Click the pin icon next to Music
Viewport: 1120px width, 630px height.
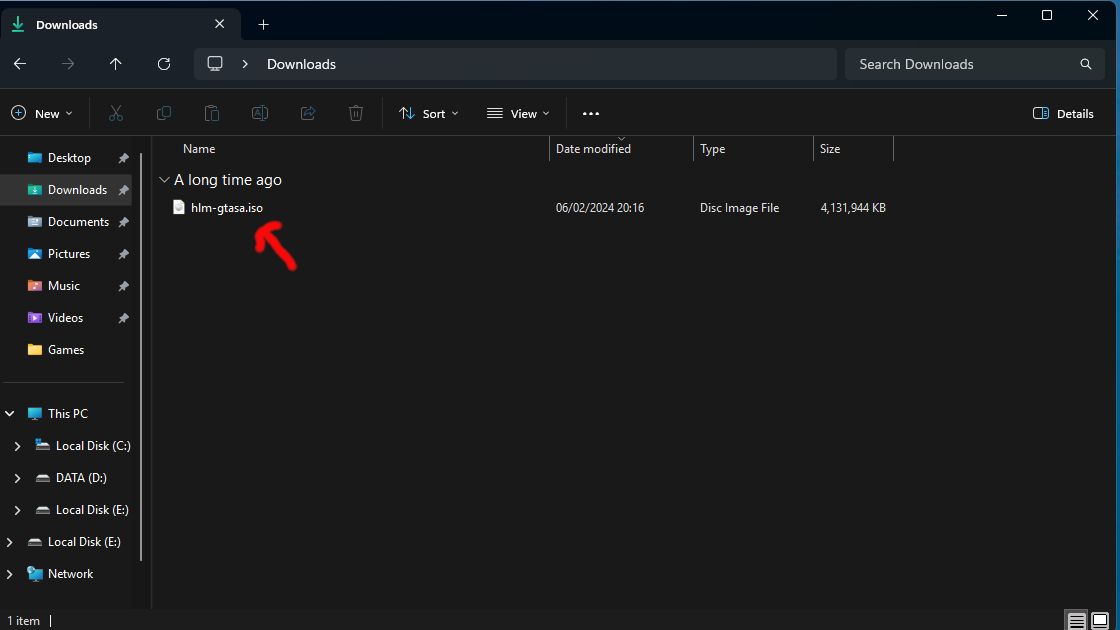124,286
